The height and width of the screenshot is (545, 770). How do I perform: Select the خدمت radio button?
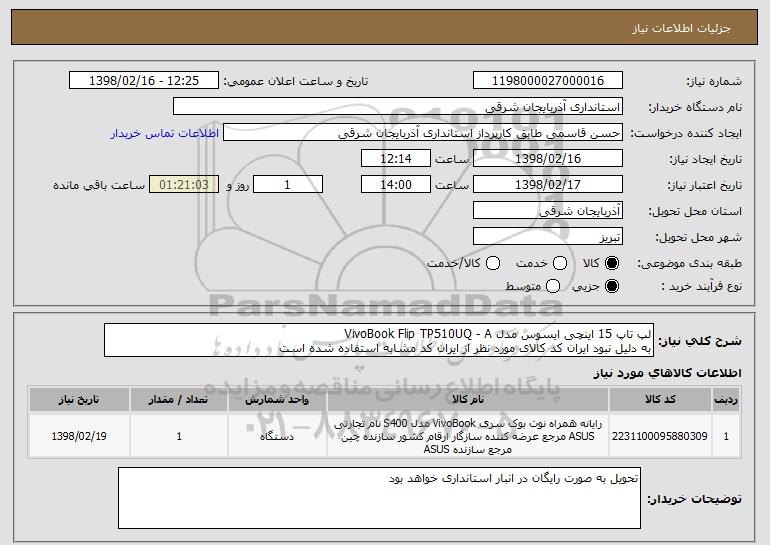point(560,263)
